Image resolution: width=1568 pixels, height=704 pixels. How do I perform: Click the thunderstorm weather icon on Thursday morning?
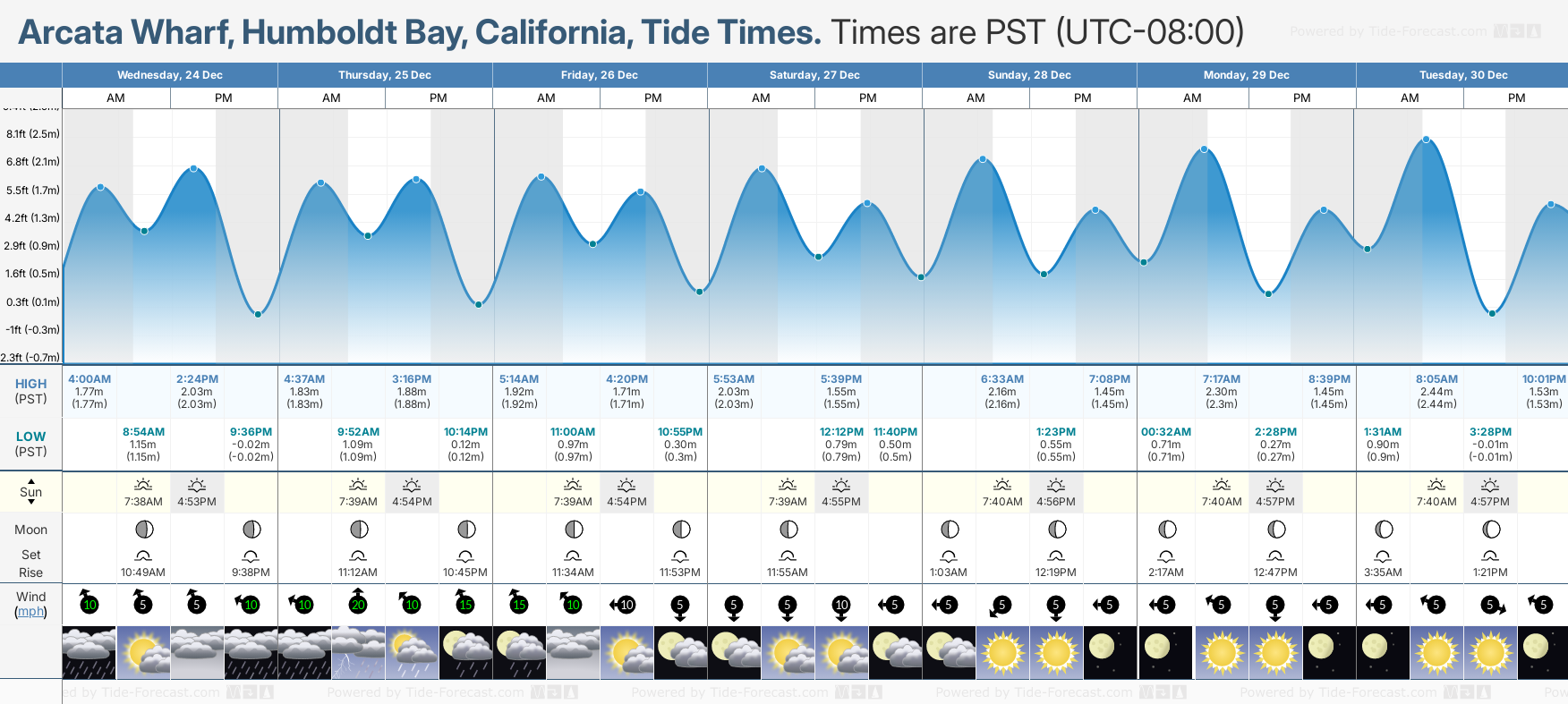click(x=358, y=651)
